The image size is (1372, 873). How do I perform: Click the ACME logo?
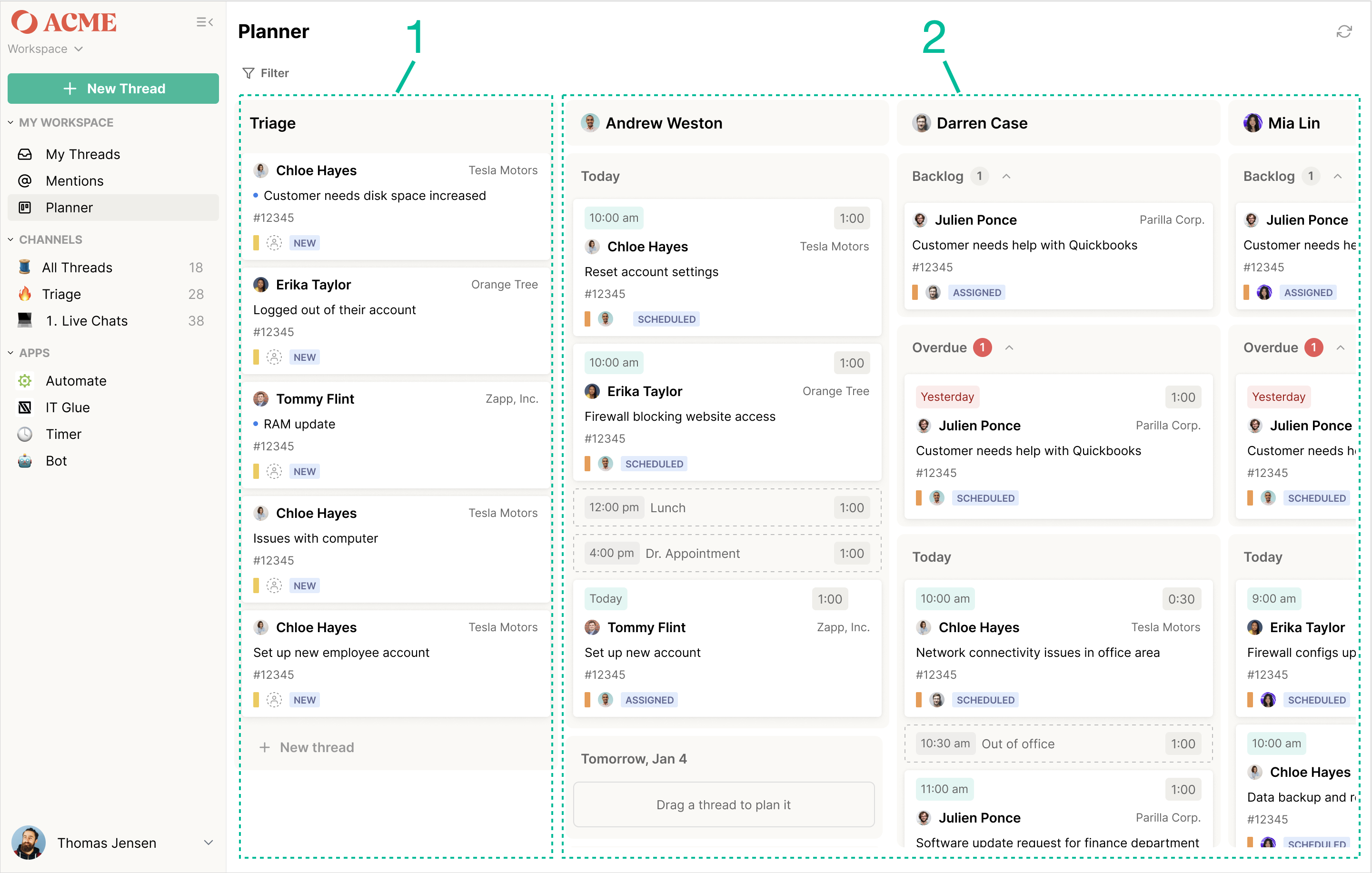64,22
